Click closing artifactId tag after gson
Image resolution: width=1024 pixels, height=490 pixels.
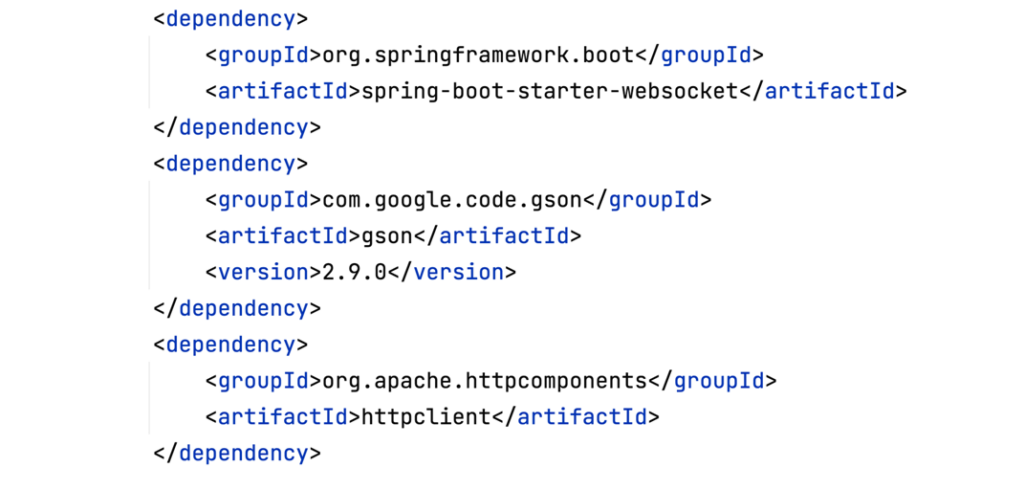(x=497, y=237)
